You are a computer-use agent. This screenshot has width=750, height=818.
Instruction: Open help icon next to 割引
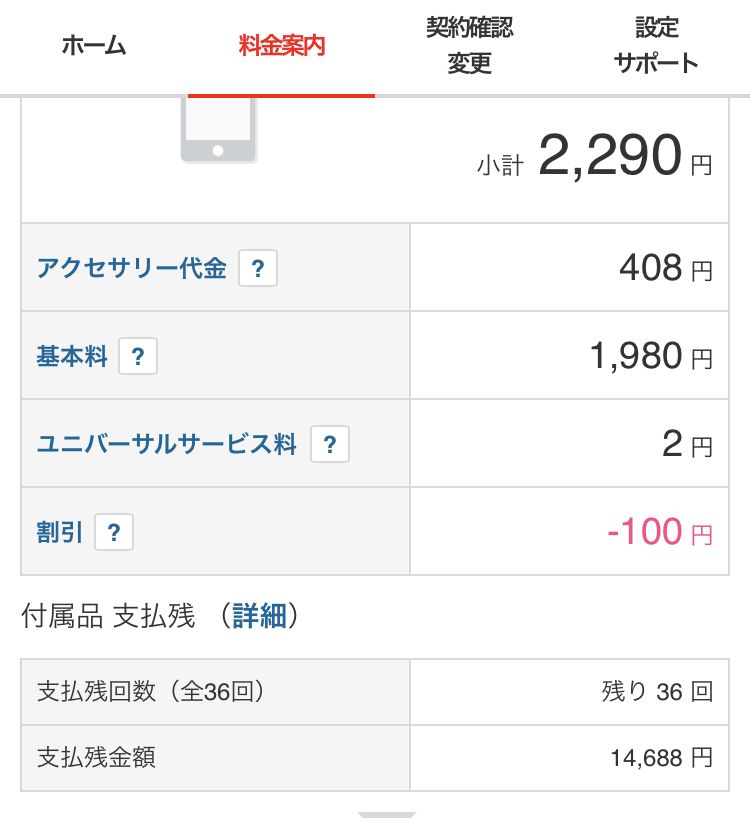[114, 532]
